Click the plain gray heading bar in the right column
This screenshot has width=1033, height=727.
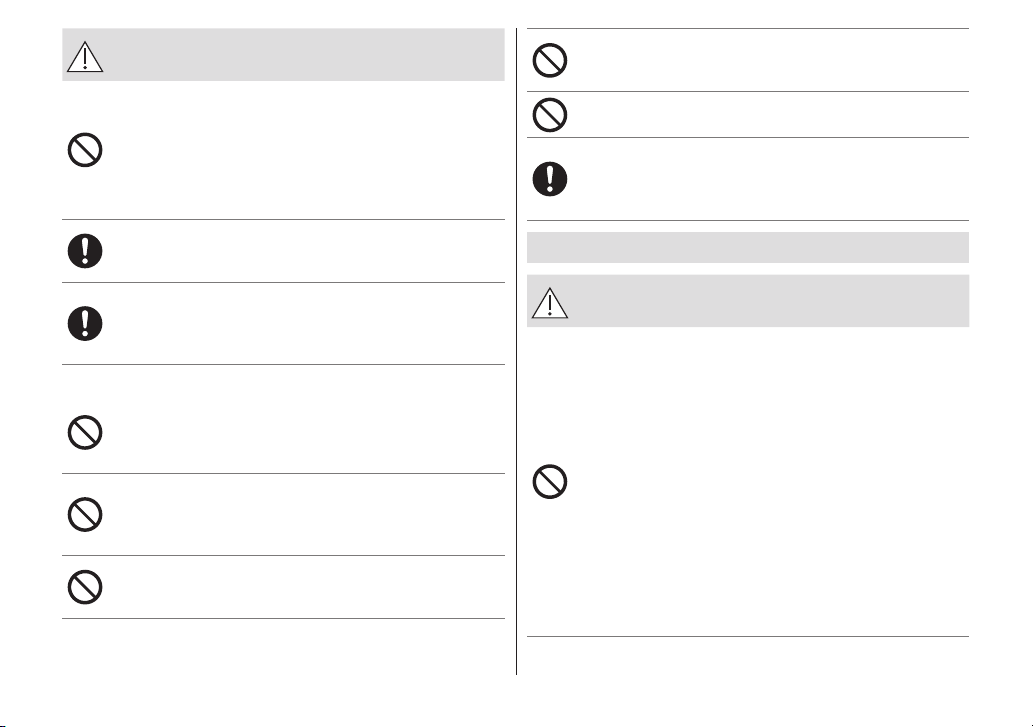click(x=748, y=248)
